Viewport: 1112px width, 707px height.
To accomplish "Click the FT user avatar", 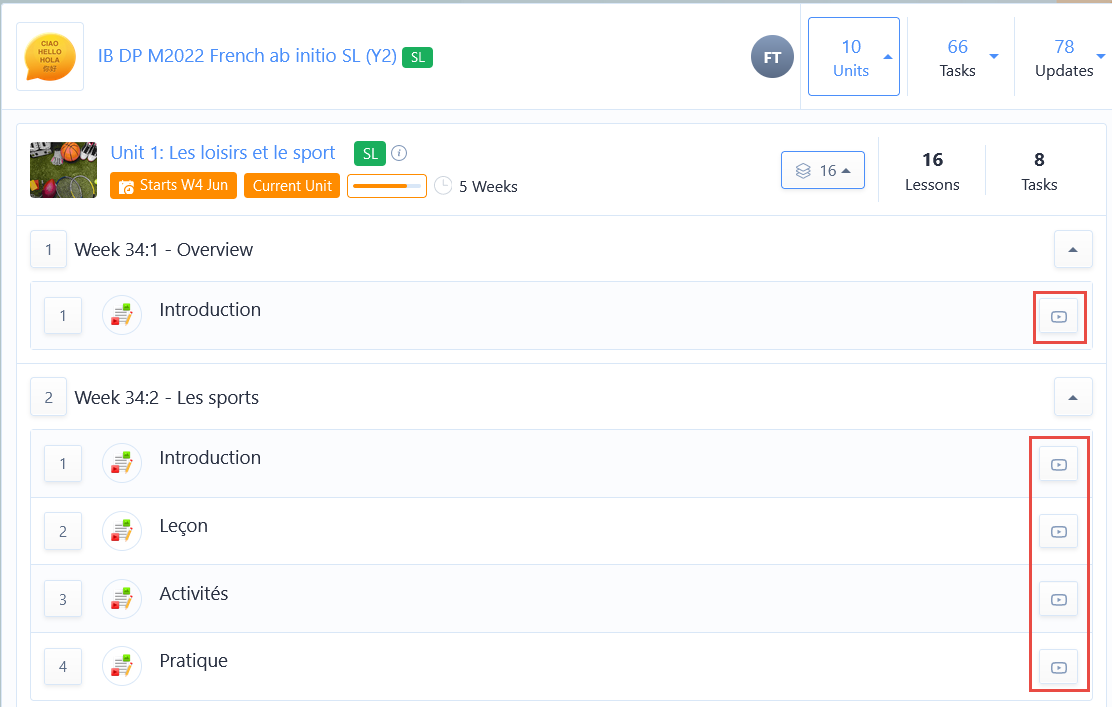I will tap(772, 57).
